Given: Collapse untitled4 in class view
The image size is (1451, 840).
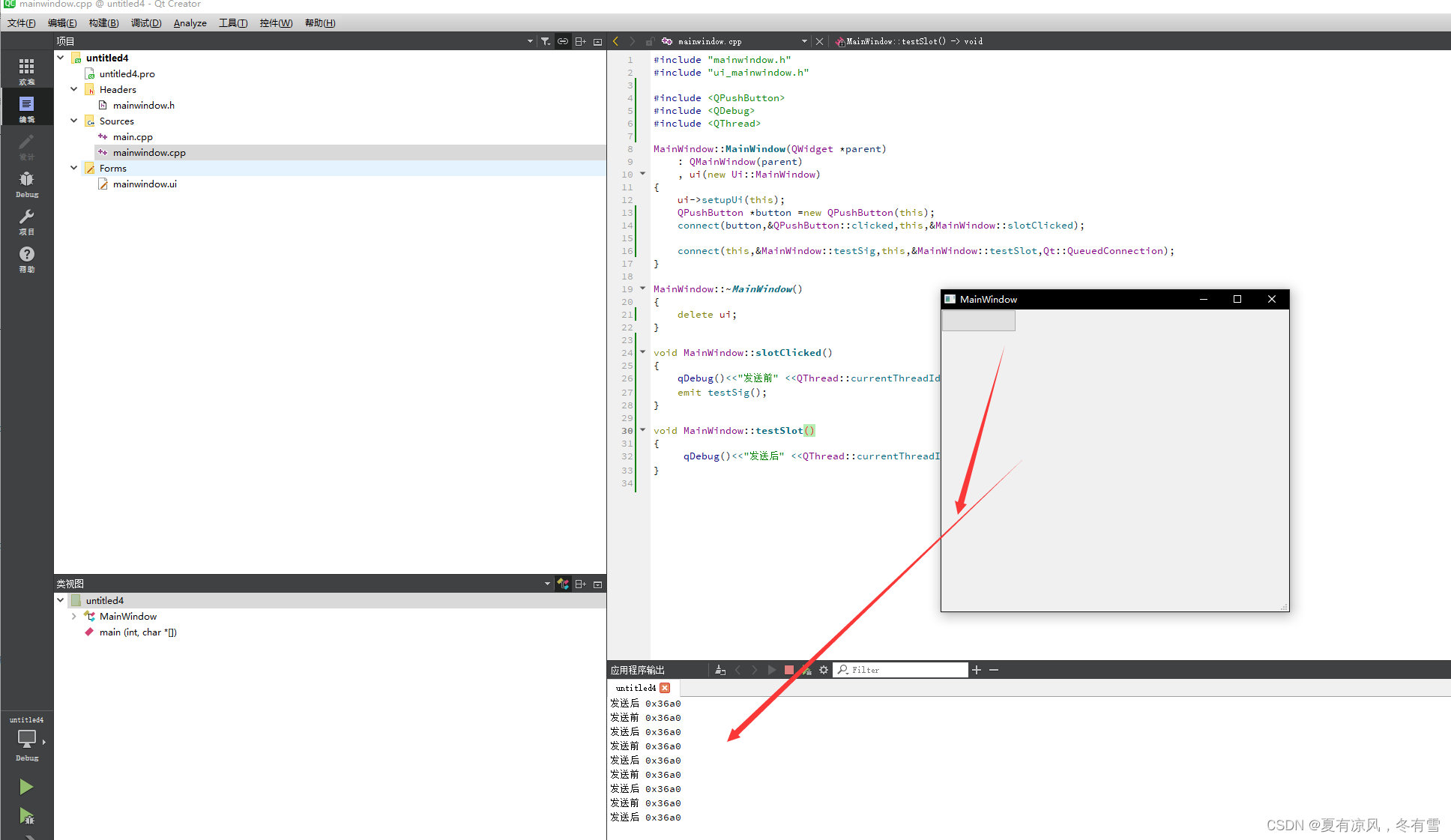Looking at the screenshot, I should [61, 600].
